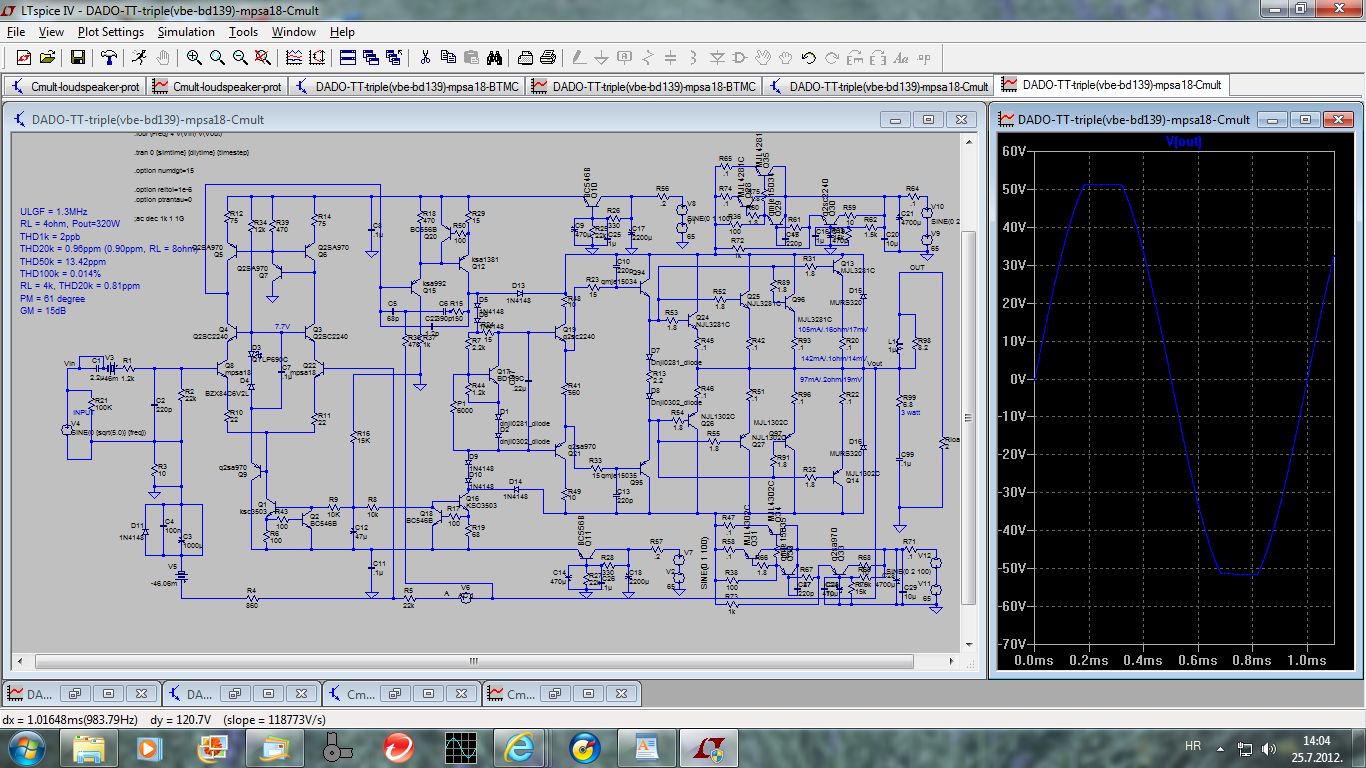Click the Close All Windows toolbar icon
1366x768 pixels.
click(394, 57)
